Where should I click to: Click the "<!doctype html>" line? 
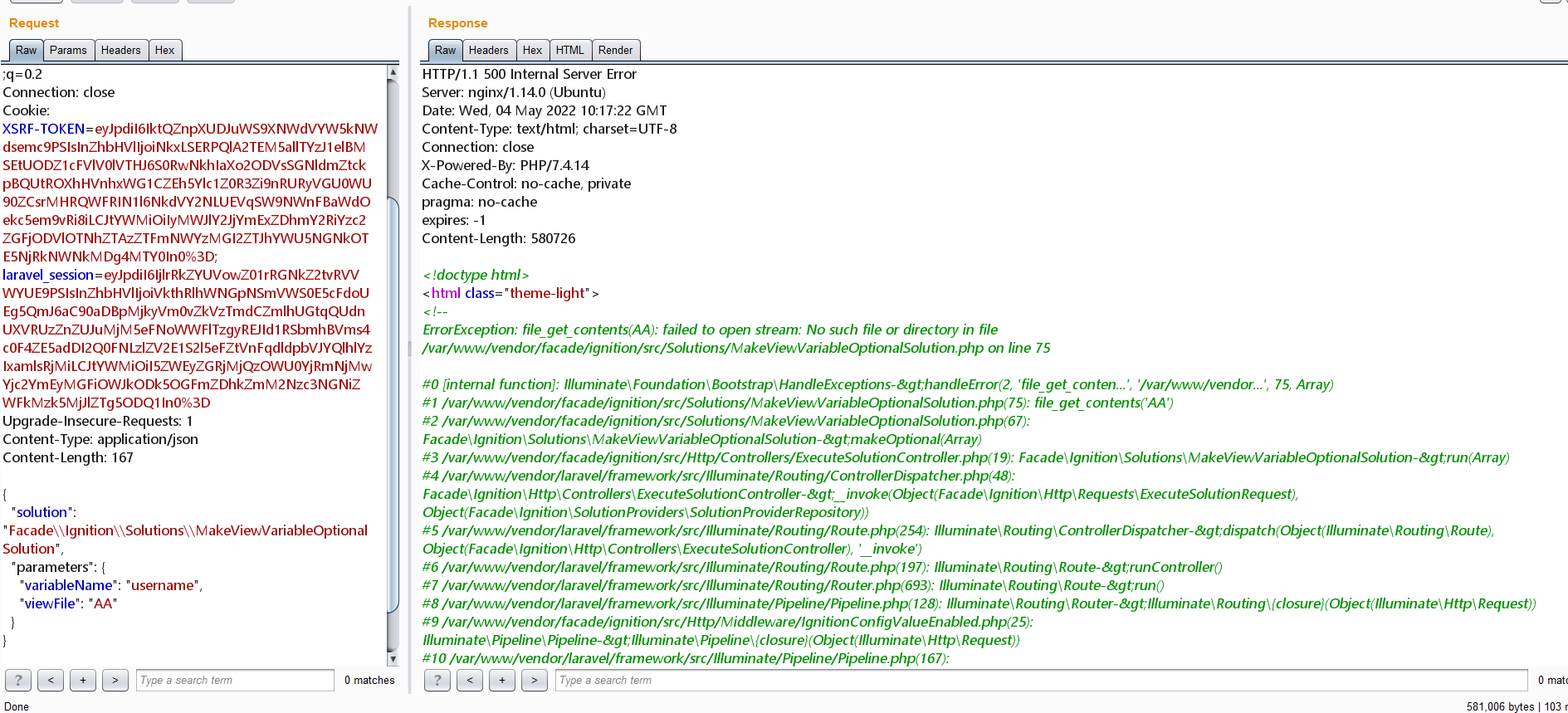click(476, 275)
